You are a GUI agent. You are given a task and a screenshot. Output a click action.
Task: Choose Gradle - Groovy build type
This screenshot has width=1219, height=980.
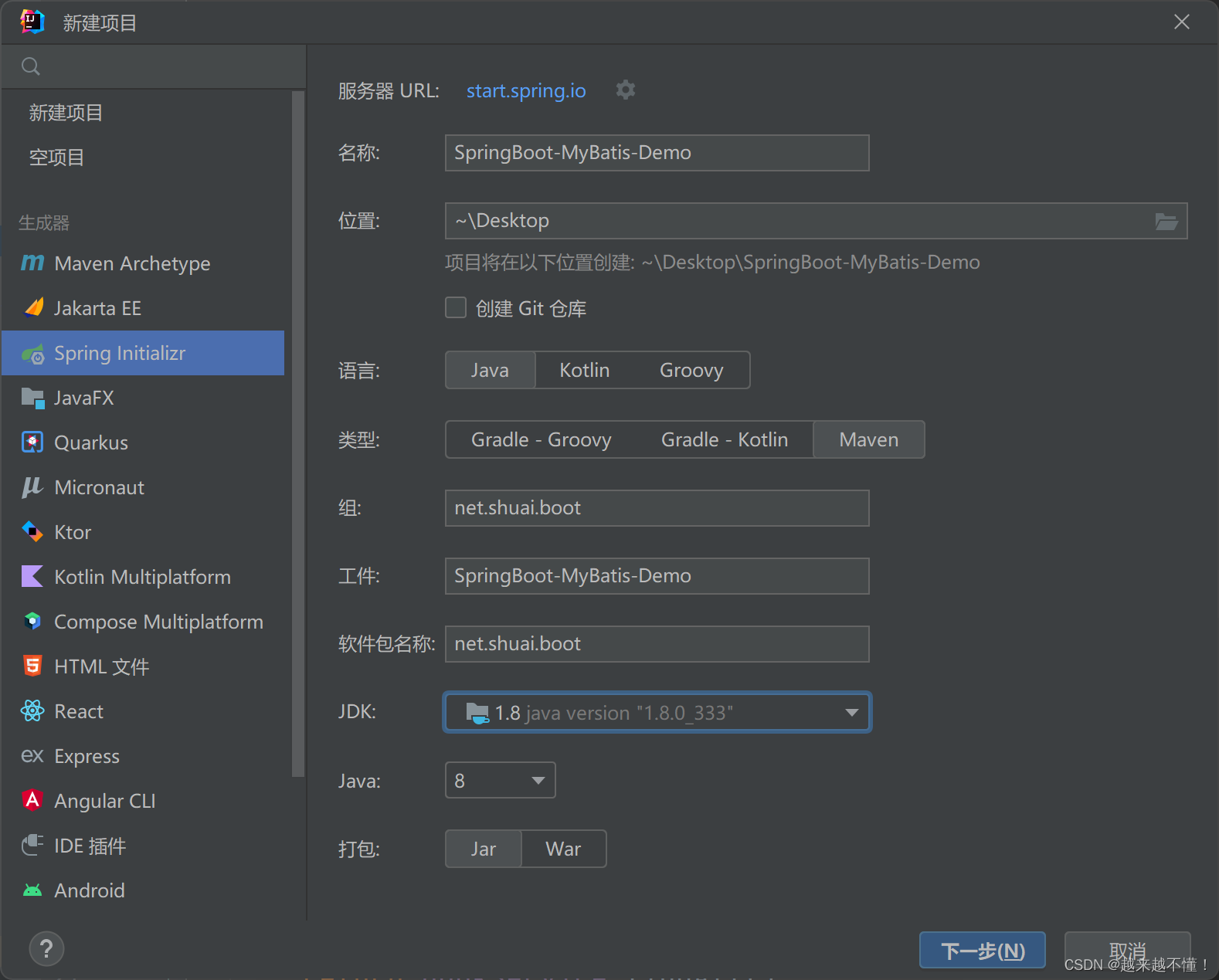542,439
